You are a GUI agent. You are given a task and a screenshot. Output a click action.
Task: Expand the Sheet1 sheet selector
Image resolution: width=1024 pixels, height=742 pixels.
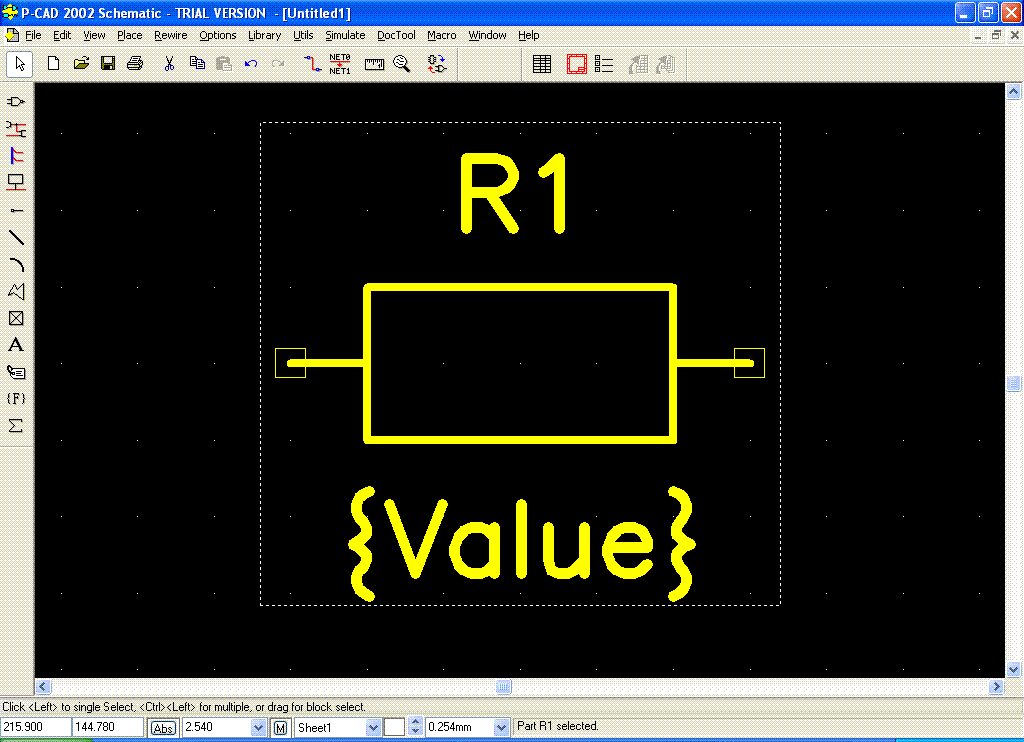point(373,728)
